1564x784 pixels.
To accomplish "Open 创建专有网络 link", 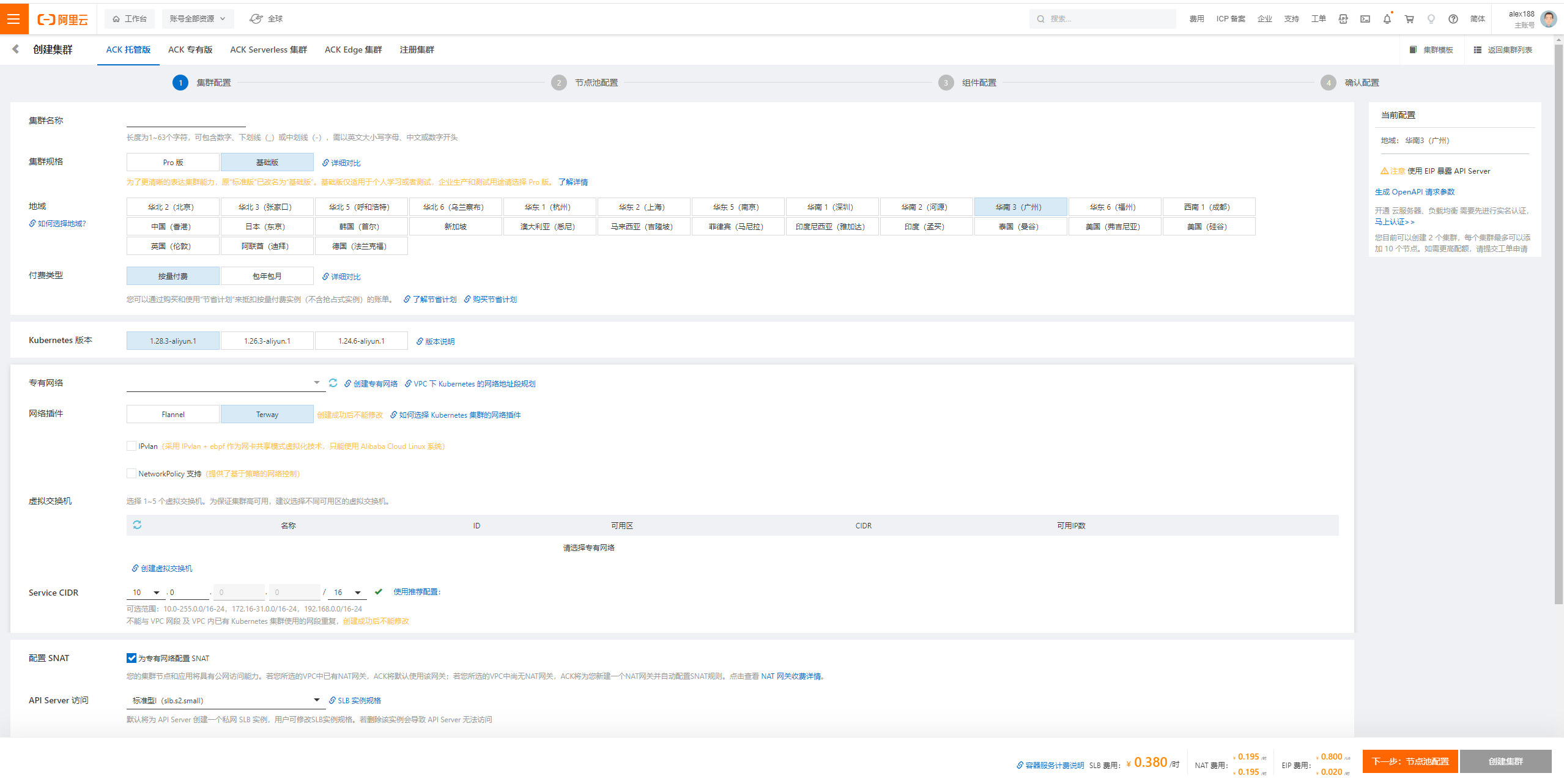I will [371, 383].
